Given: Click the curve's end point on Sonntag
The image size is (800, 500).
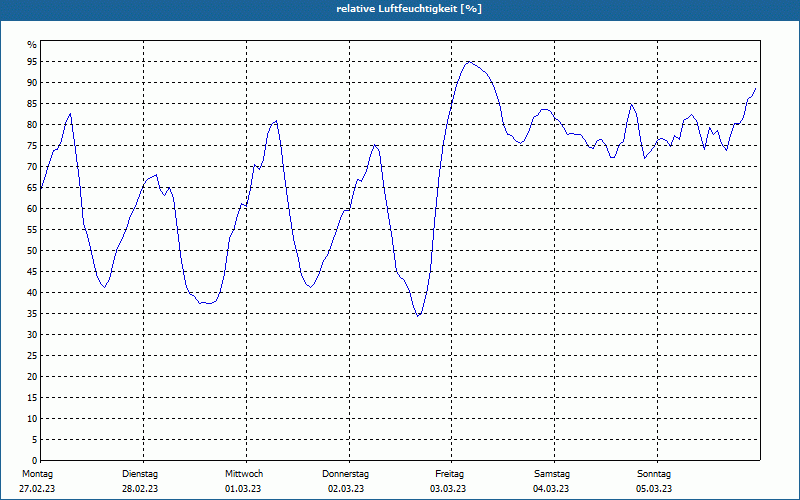Looking at the screenshot, I should pyautogui.click(x=755, y=89).
